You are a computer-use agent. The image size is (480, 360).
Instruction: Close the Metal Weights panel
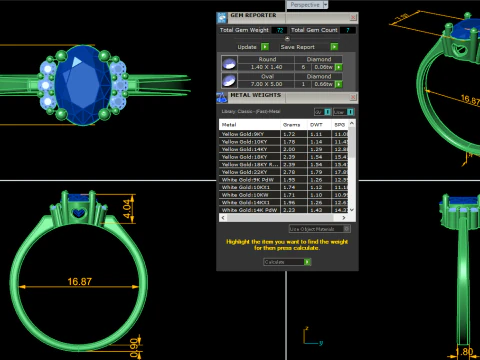353,97
